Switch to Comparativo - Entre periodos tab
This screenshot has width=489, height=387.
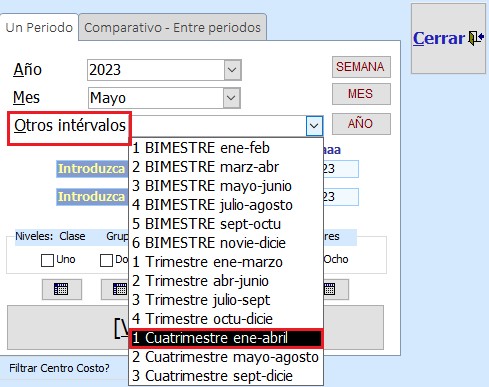pos(172,28)
